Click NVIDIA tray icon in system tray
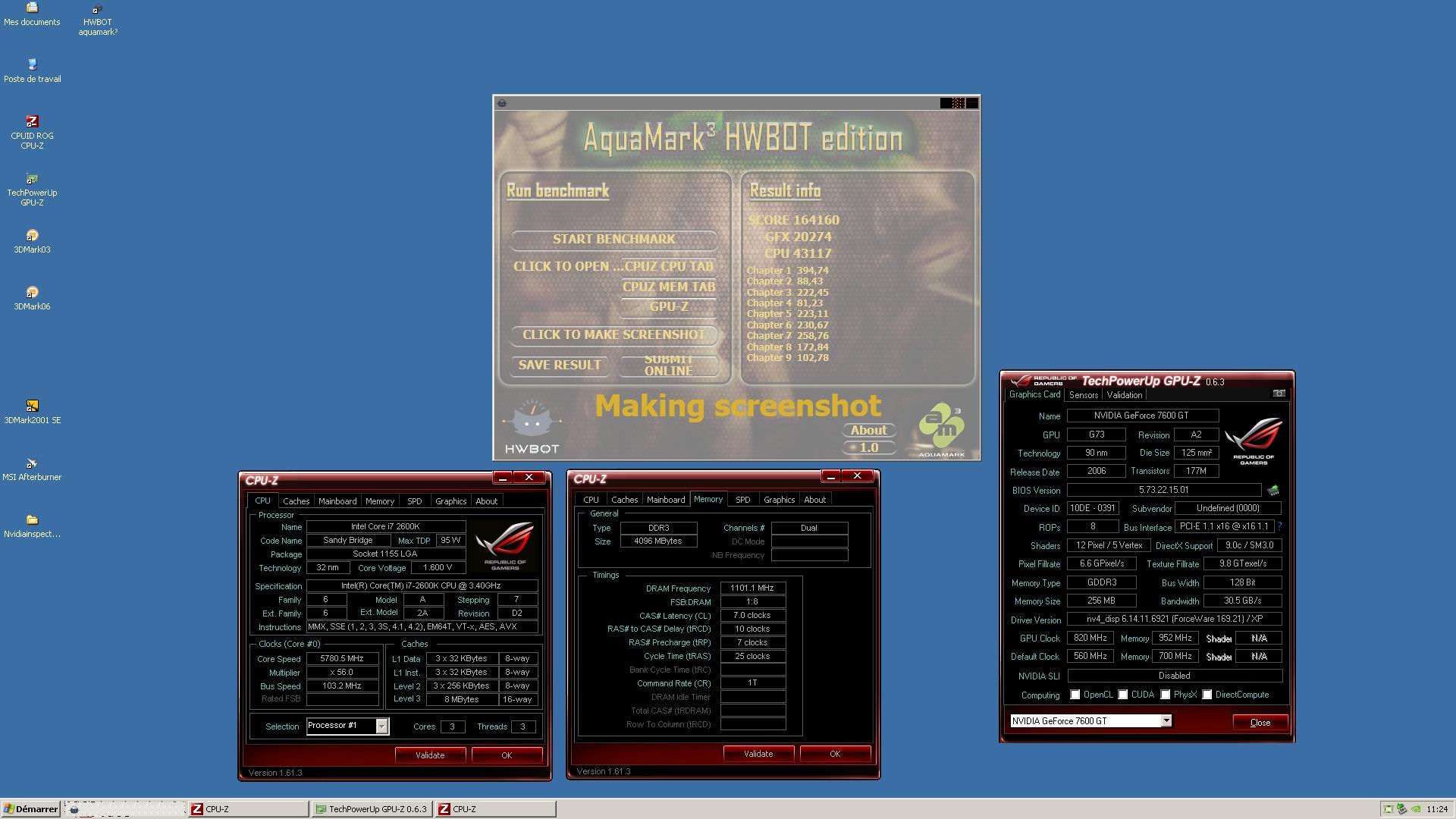The height and width of the screenshot is (819, 1456). [1416, 809]
